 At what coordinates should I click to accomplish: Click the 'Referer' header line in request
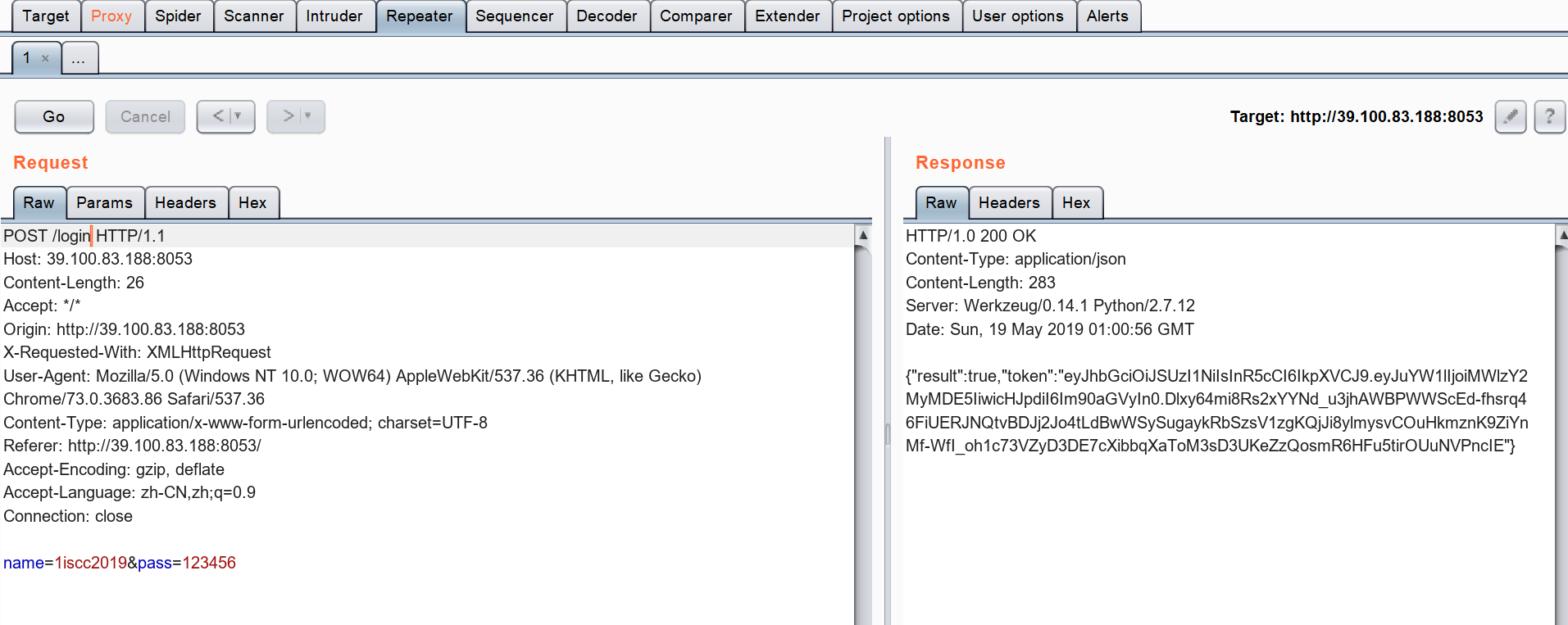tap(133, 446)
